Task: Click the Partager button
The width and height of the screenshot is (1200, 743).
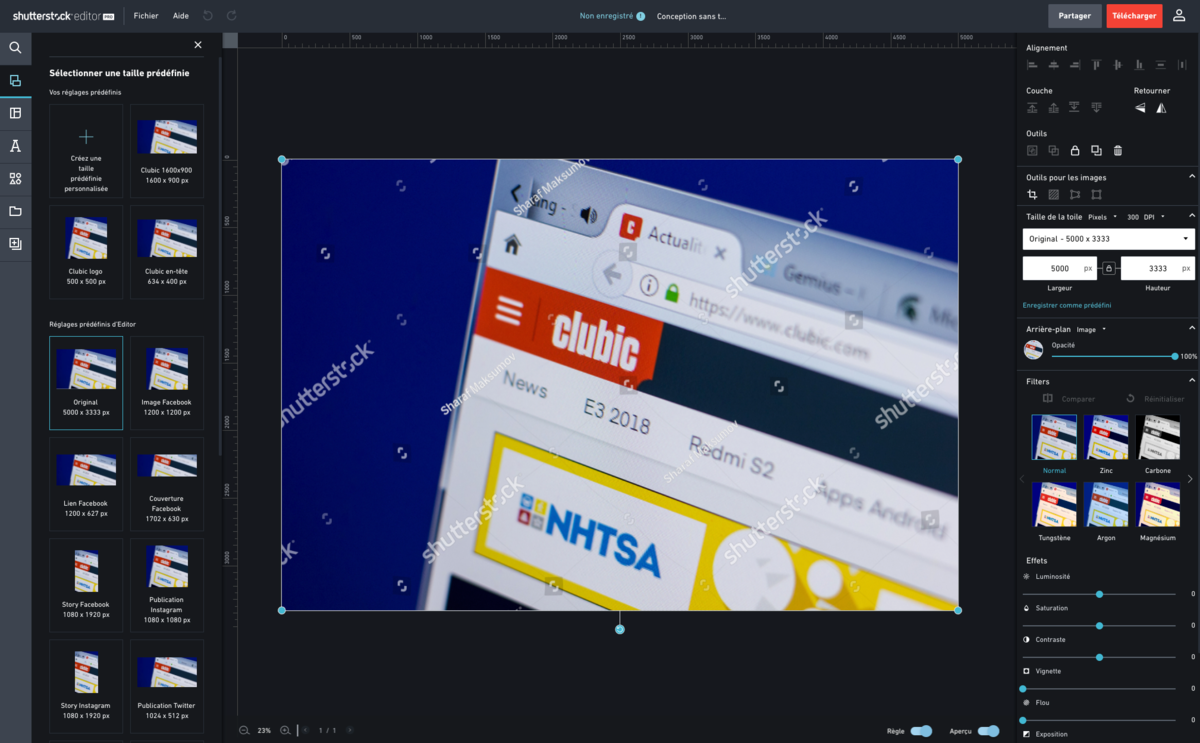Action: pyautogui.click(x=1074, y=16)
